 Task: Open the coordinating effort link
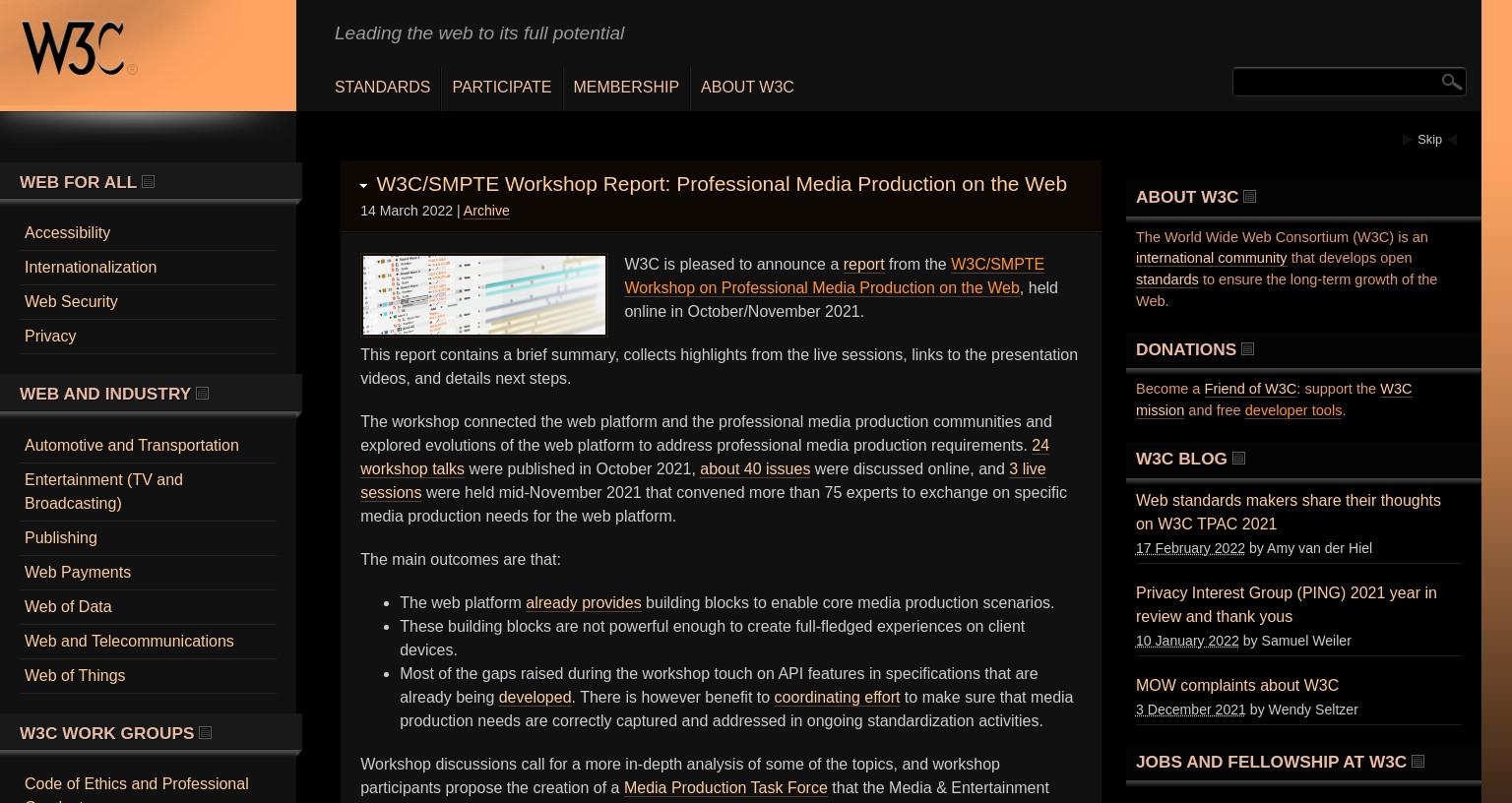837,698
